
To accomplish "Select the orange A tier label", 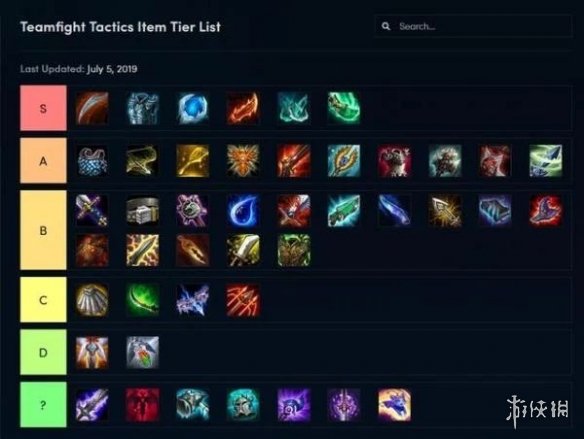I will point(43,161).
